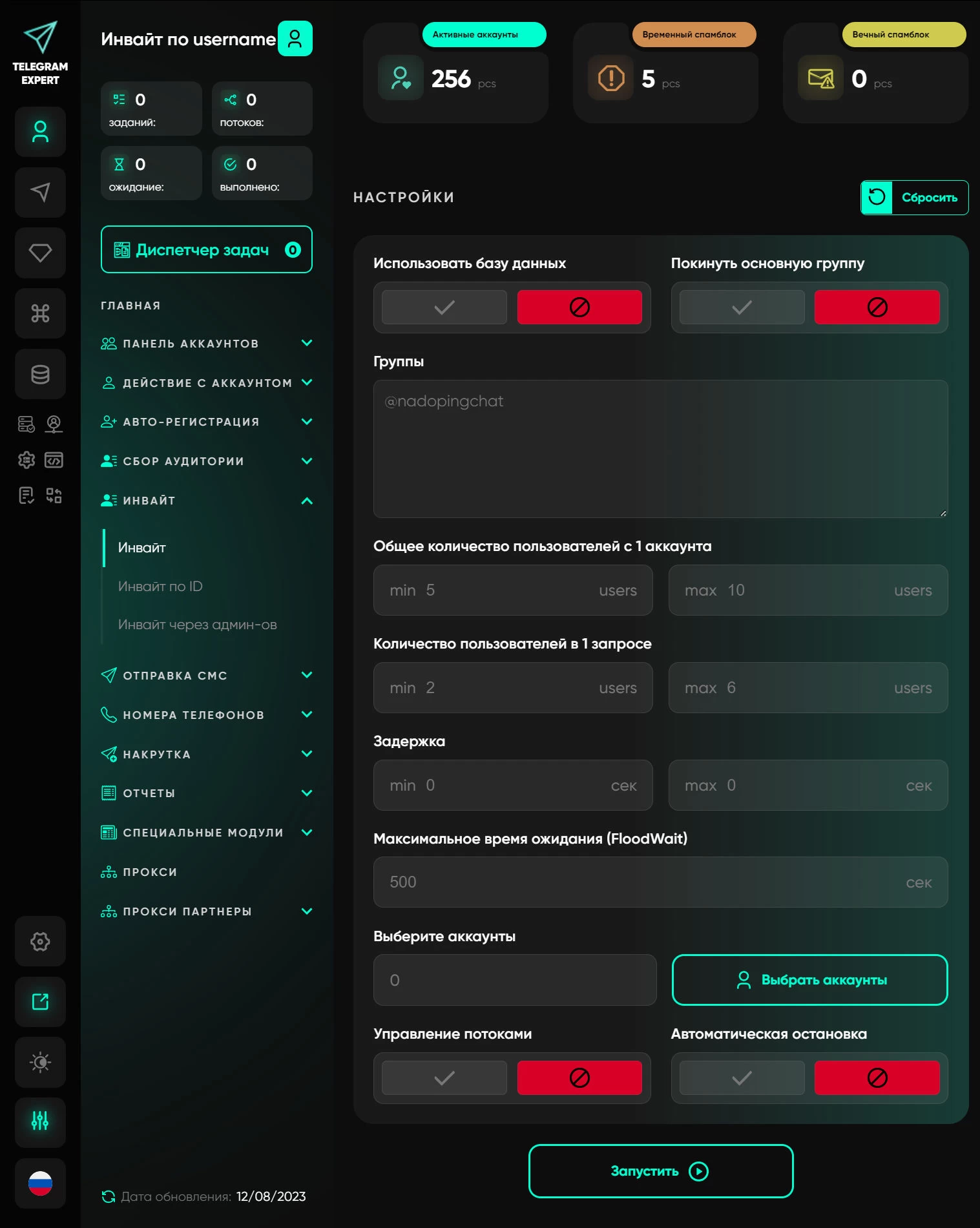Expand the 'Накрутка' section
Screen dimensions: 980x1228
pos(207,754)
